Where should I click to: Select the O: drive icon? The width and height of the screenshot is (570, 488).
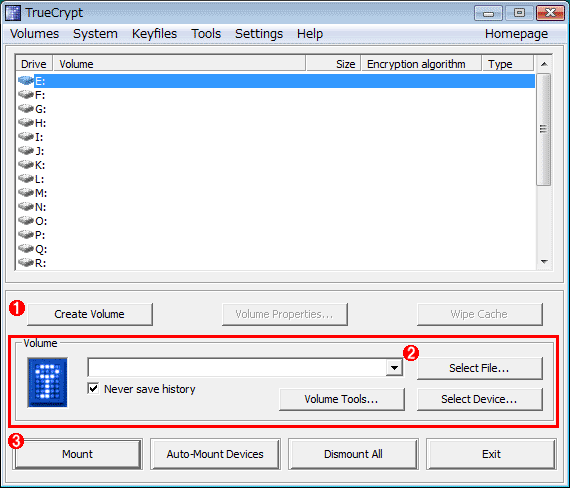25,220
